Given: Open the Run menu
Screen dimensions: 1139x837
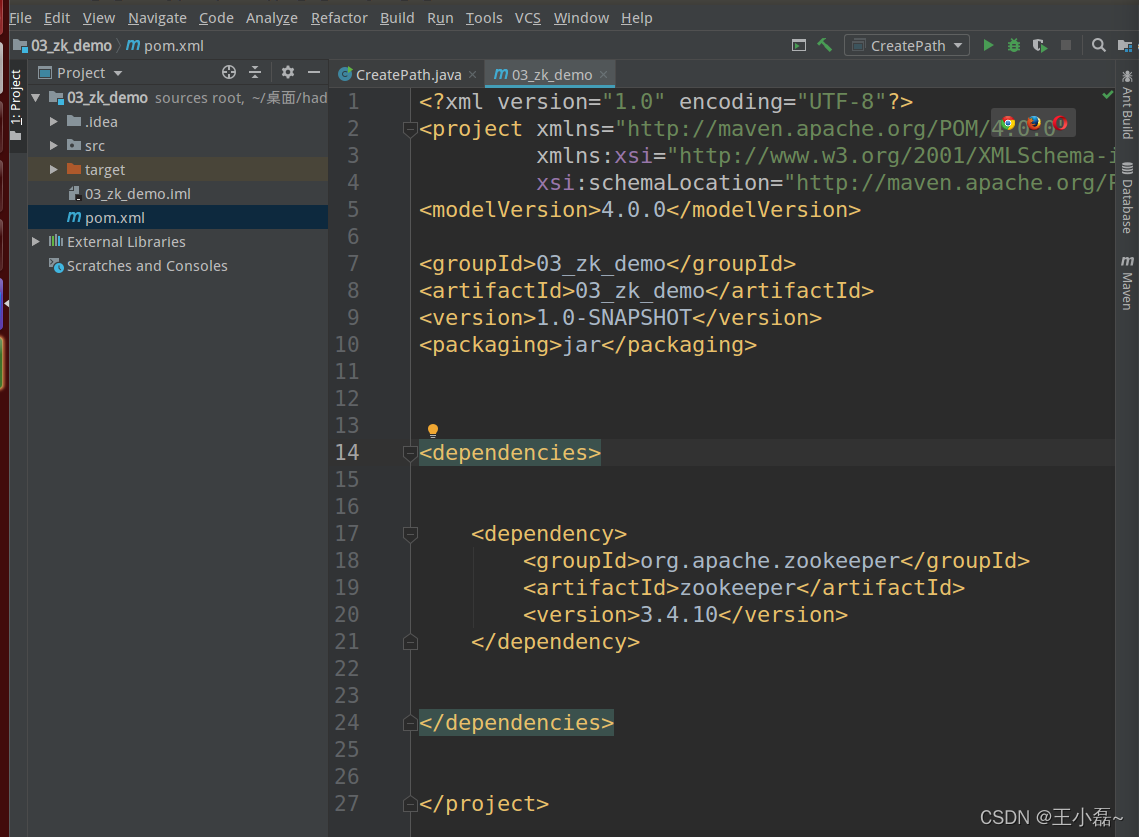Looking at the screenshot, I should [440, 17].
